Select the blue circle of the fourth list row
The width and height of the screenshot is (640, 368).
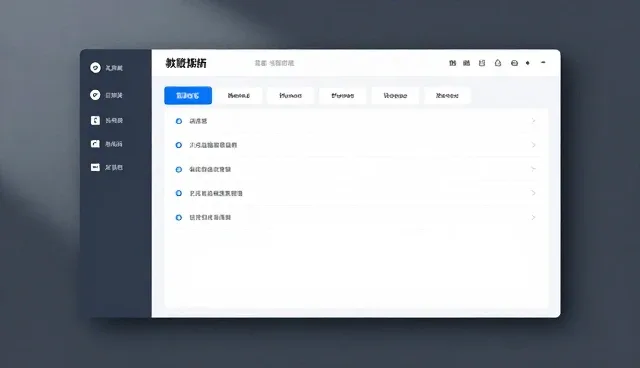[x=179, y=193]
